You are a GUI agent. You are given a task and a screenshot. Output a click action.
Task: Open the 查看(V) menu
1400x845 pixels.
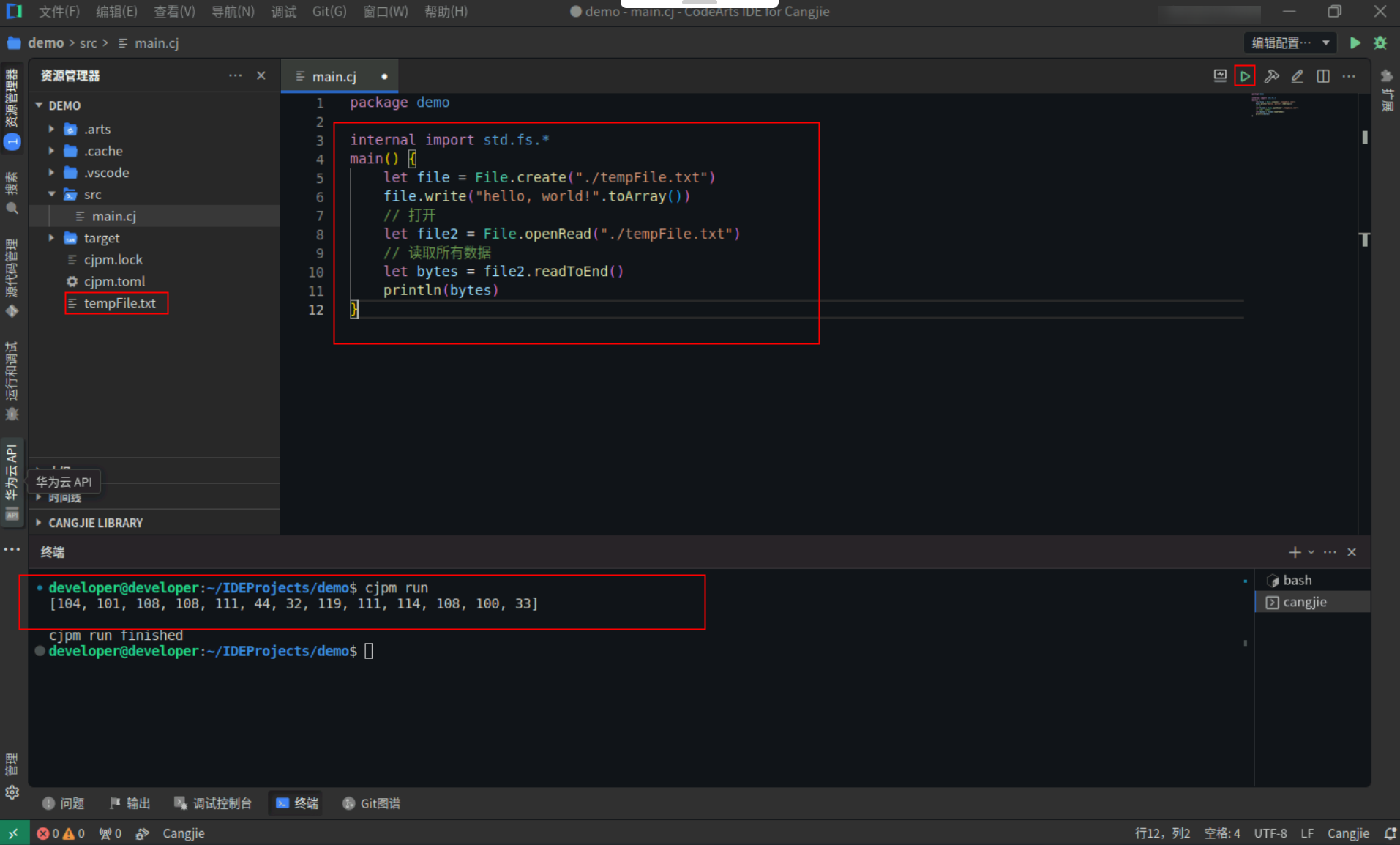tap(174, 12)
